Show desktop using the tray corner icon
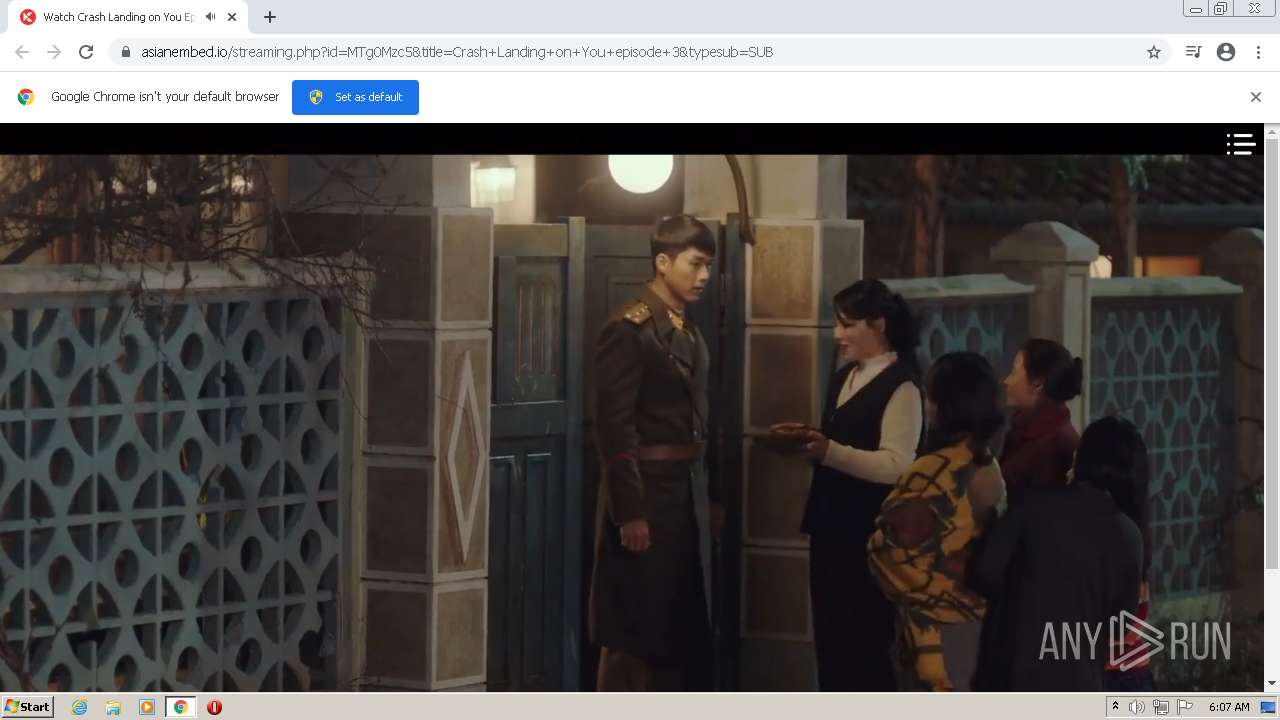Screen dimensions: 1280x720 pos(1269,707)
